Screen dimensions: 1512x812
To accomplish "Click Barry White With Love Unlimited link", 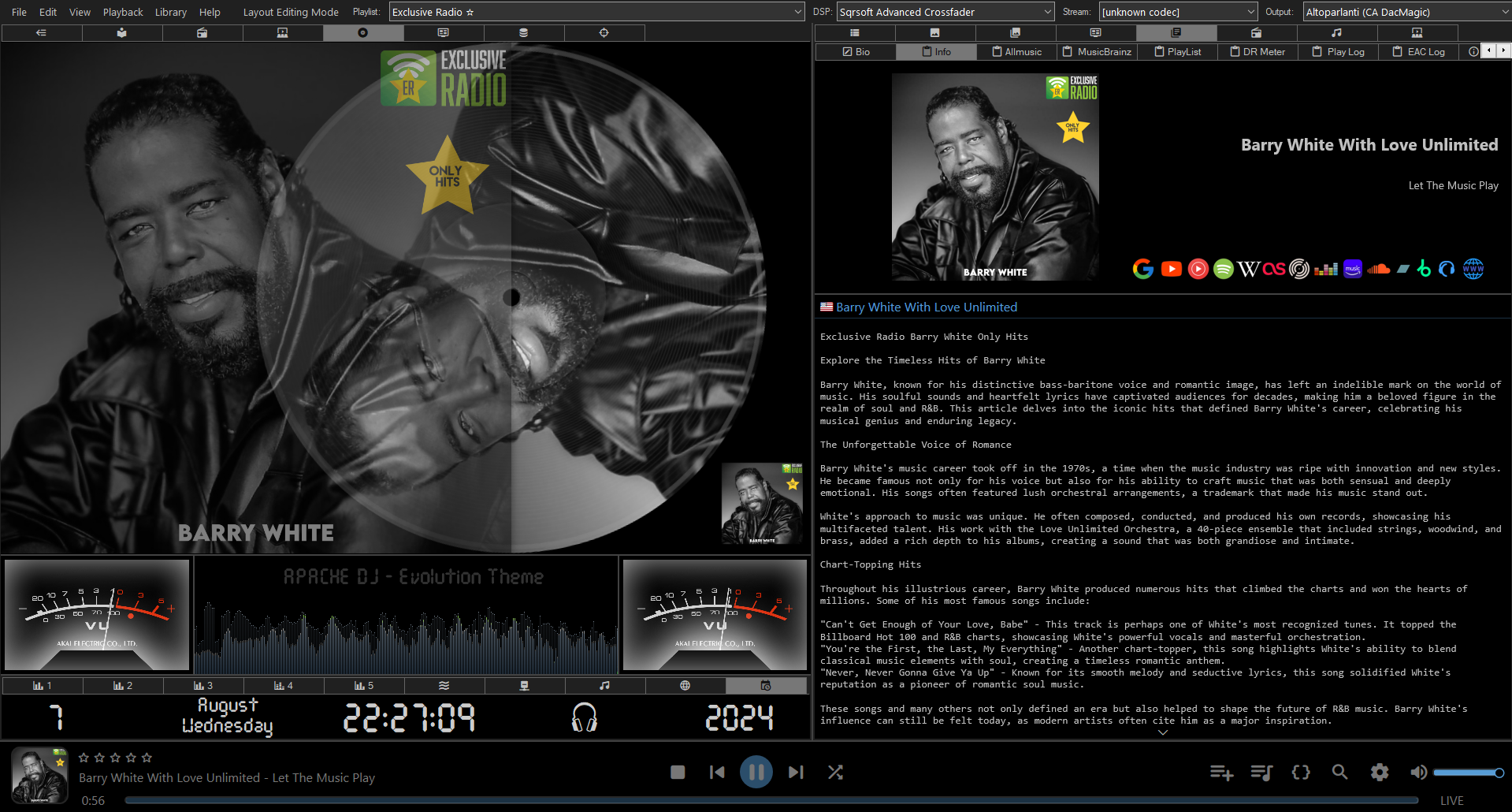I will click(x=927, y=307).
